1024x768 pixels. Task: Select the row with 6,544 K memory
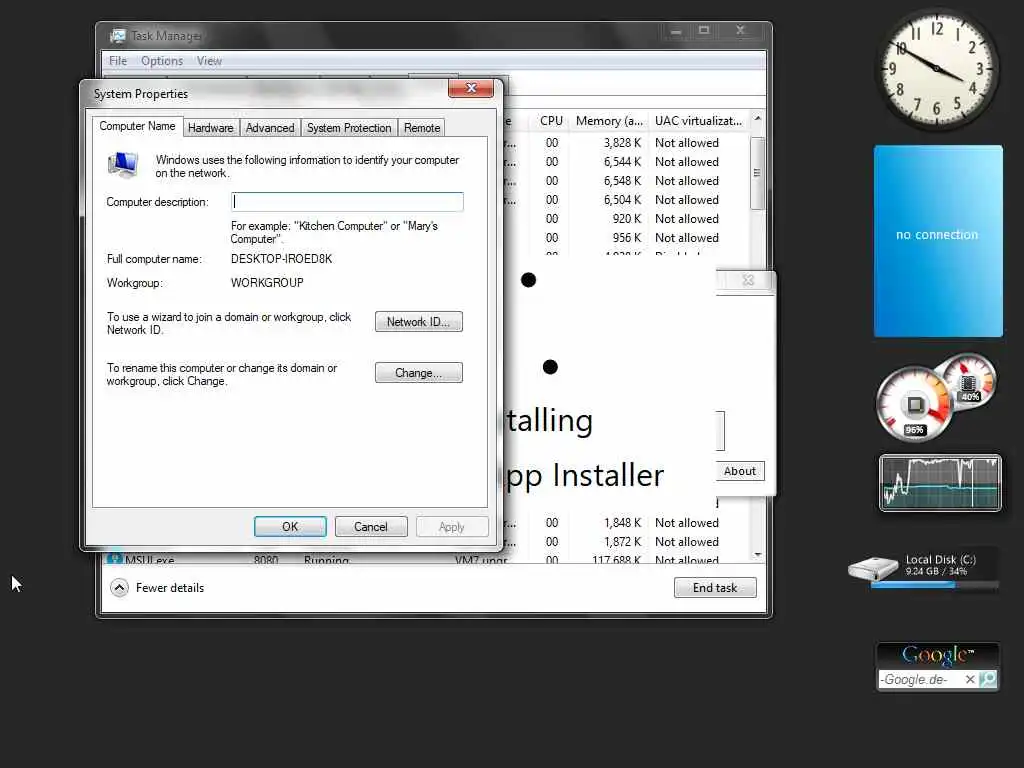(627, 161)
